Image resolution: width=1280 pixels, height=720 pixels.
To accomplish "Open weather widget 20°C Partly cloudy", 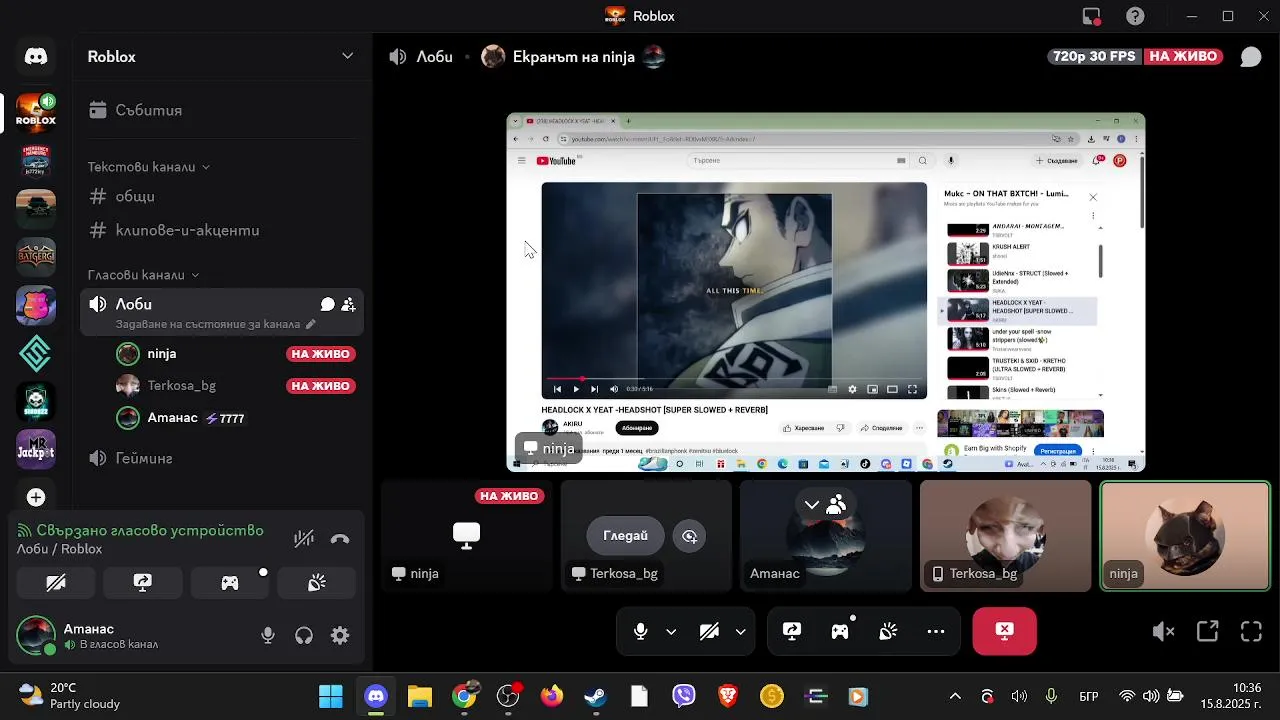I will (70, 696).
